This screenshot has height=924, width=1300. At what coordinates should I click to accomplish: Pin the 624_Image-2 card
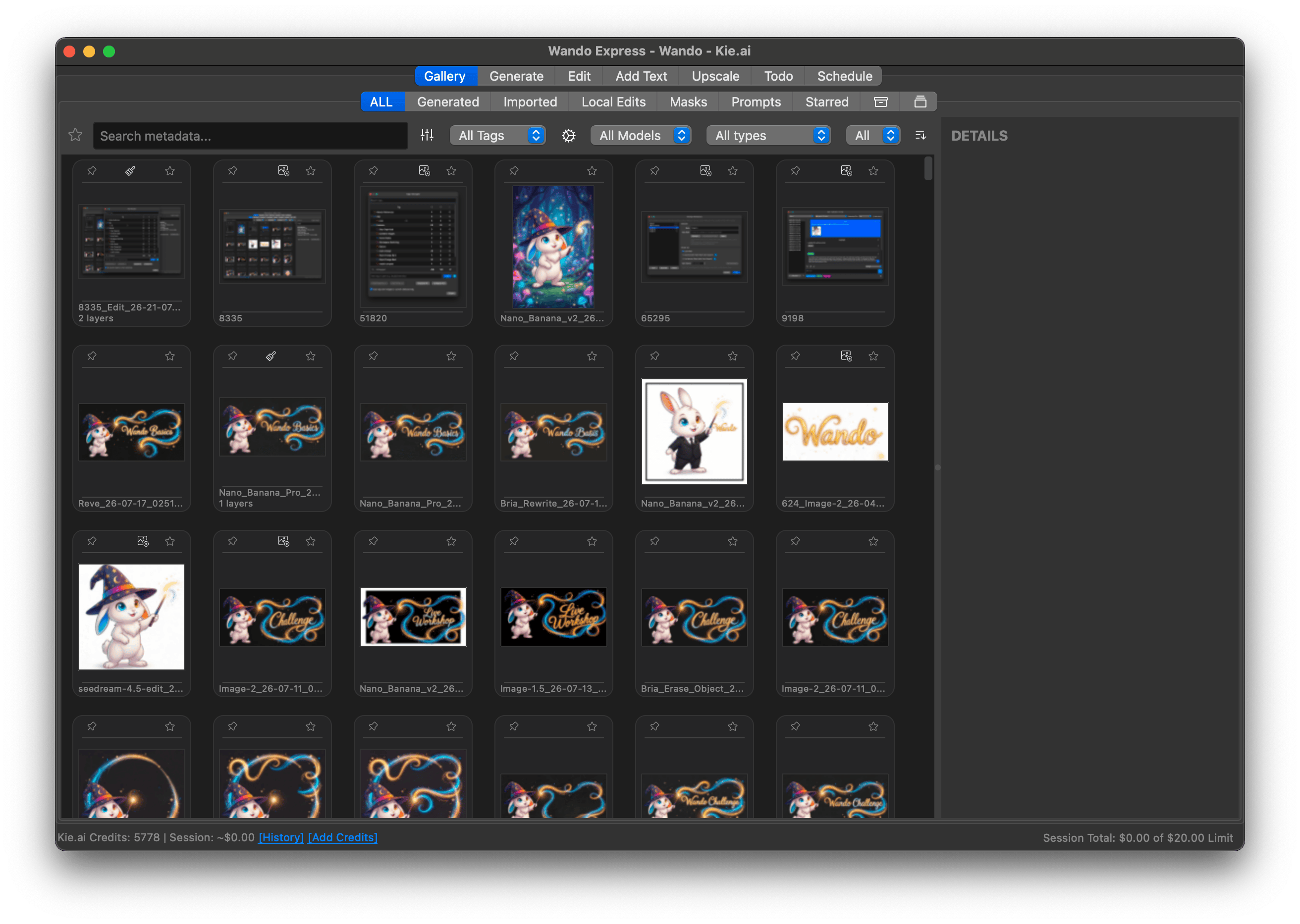pos(795,356)
